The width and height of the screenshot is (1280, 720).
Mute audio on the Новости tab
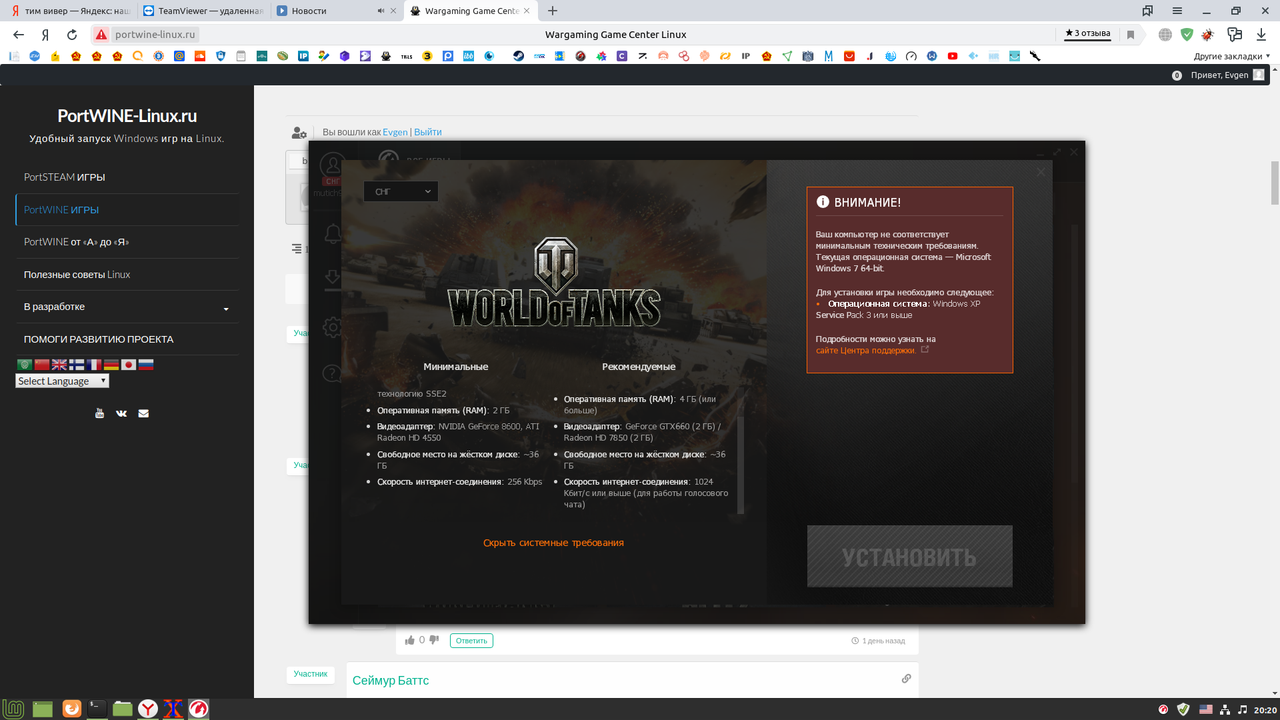381,11
